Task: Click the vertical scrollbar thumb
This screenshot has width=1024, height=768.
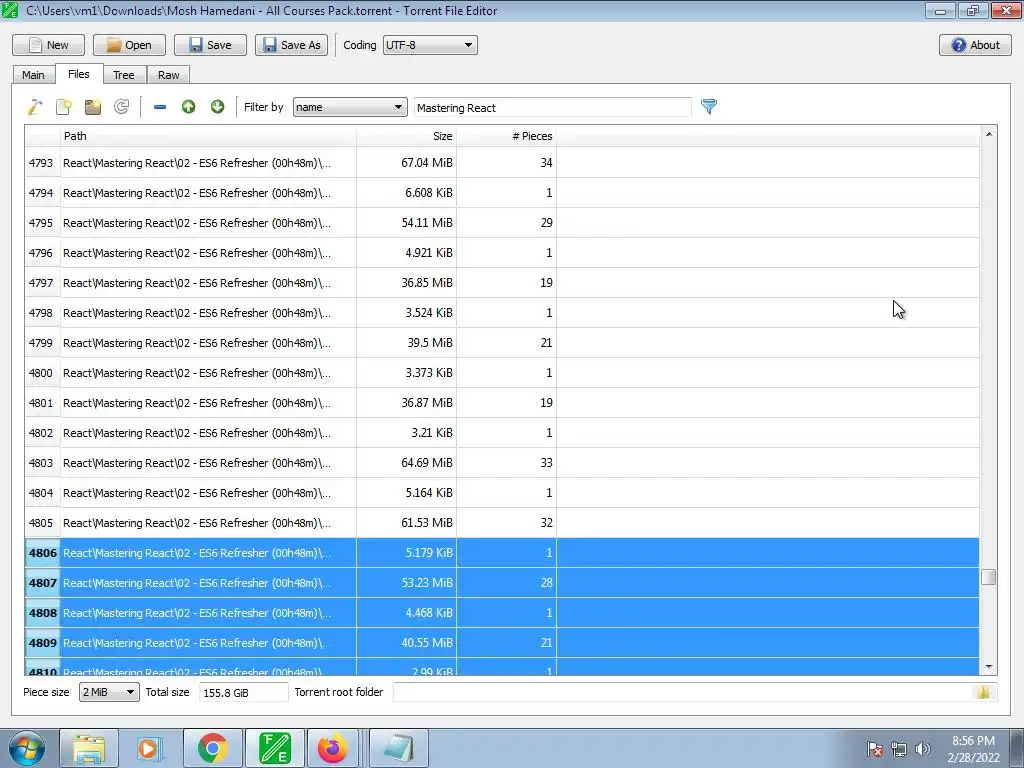Action: click(989, 577)
